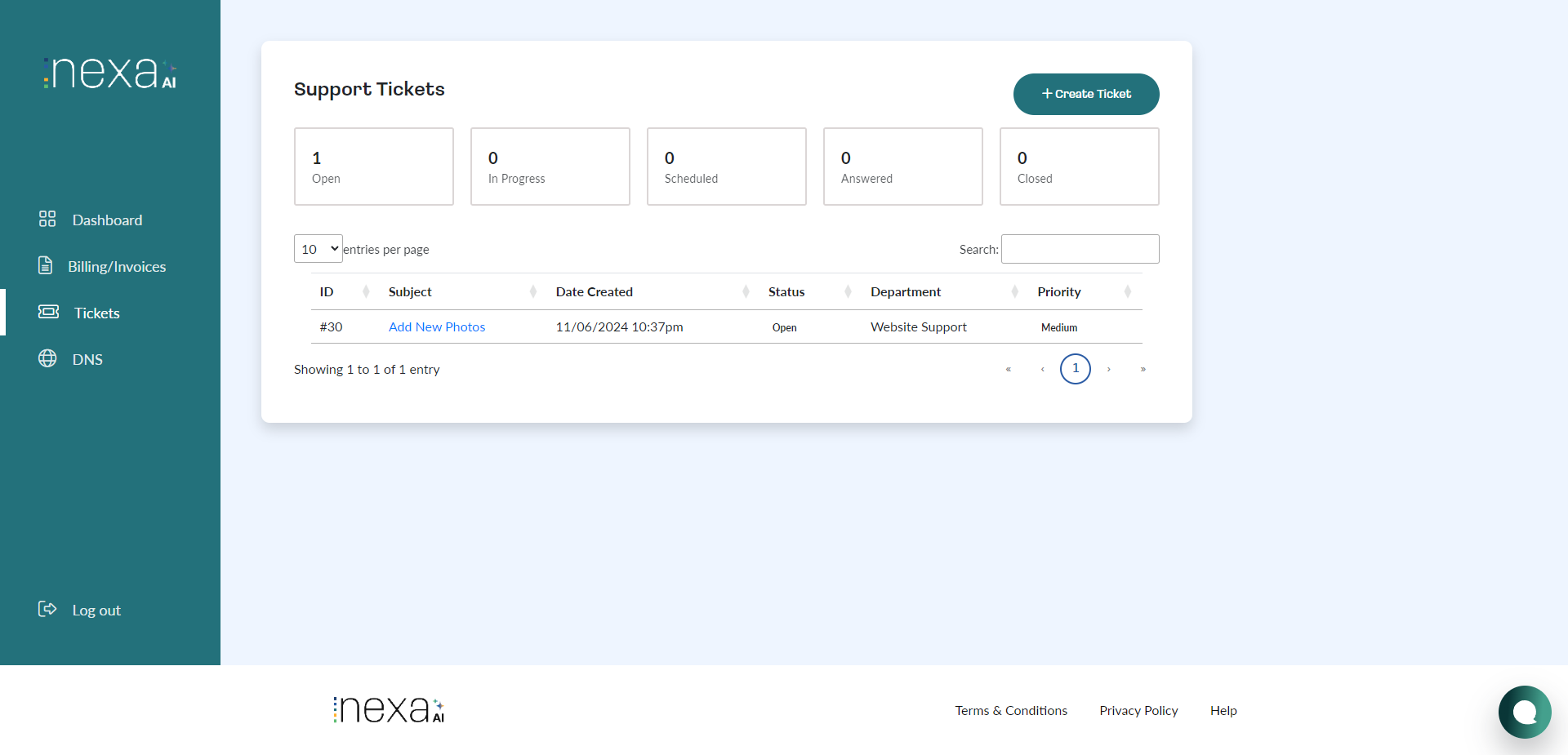Select the Closed tickets card

pyautogui.click(x=1079, y=167)
